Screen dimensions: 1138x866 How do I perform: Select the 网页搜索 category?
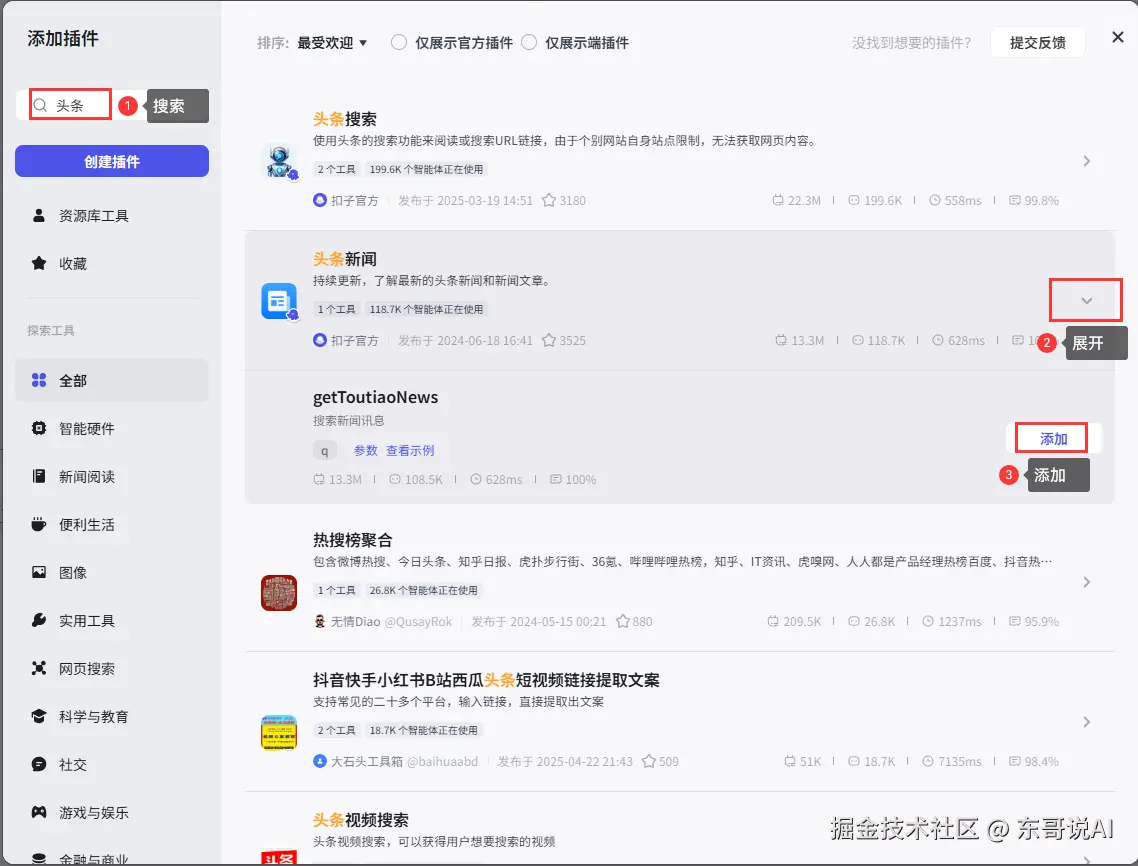click(112, 668)
